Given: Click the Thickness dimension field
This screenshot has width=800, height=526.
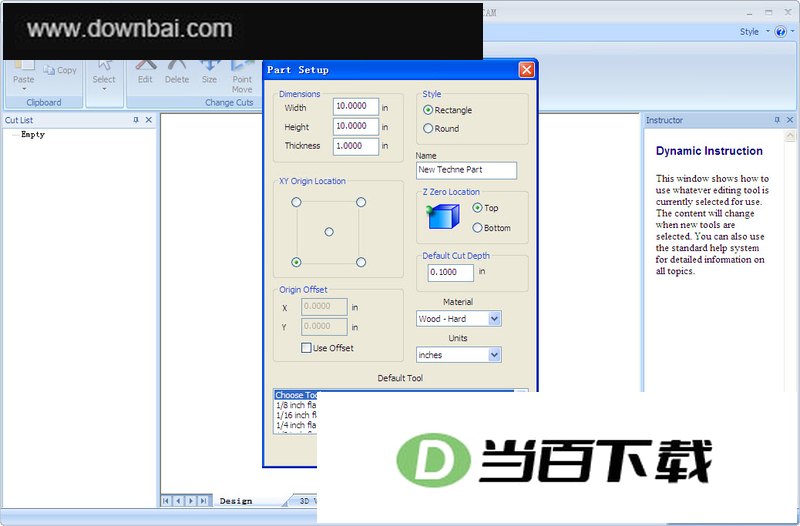Looking at the screenshot, I should [356, 146].
